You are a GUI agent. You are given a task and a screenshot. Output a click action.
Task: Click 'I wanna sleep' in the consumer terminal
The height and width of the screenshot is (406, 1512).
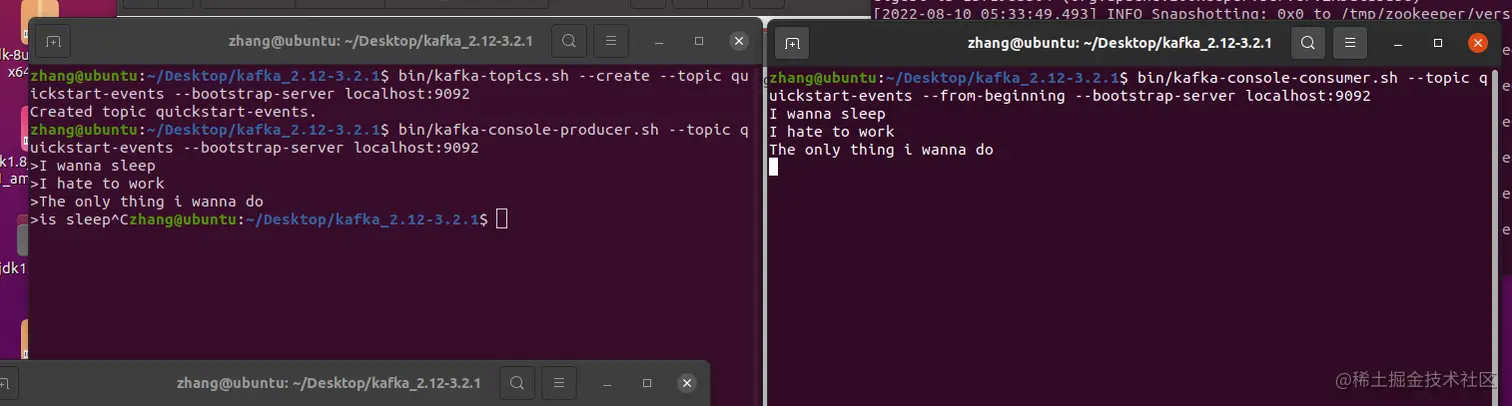click(827, 114)
